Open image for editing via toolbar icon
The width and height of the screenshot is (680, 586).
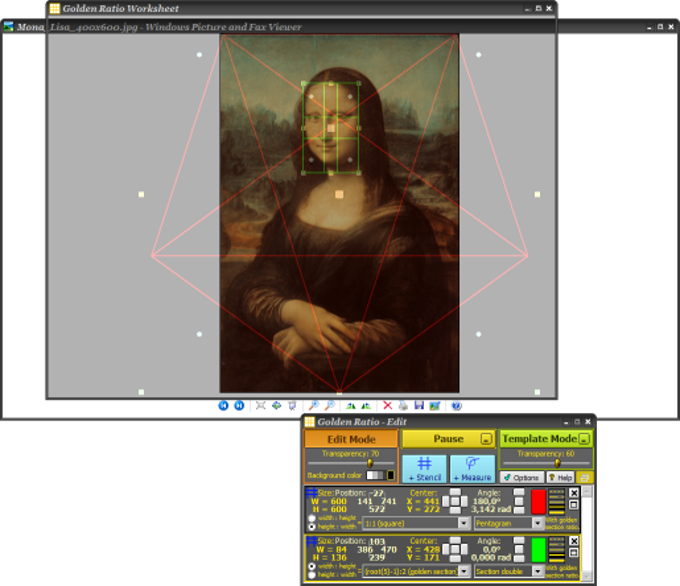(x=435, y=406)
